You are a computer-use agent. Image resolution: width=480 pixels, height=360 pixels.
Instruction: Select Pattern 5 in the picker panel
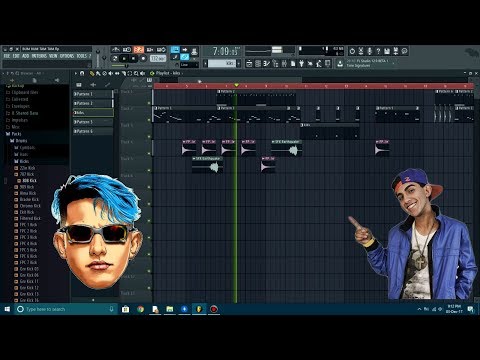tap(93, 122)
